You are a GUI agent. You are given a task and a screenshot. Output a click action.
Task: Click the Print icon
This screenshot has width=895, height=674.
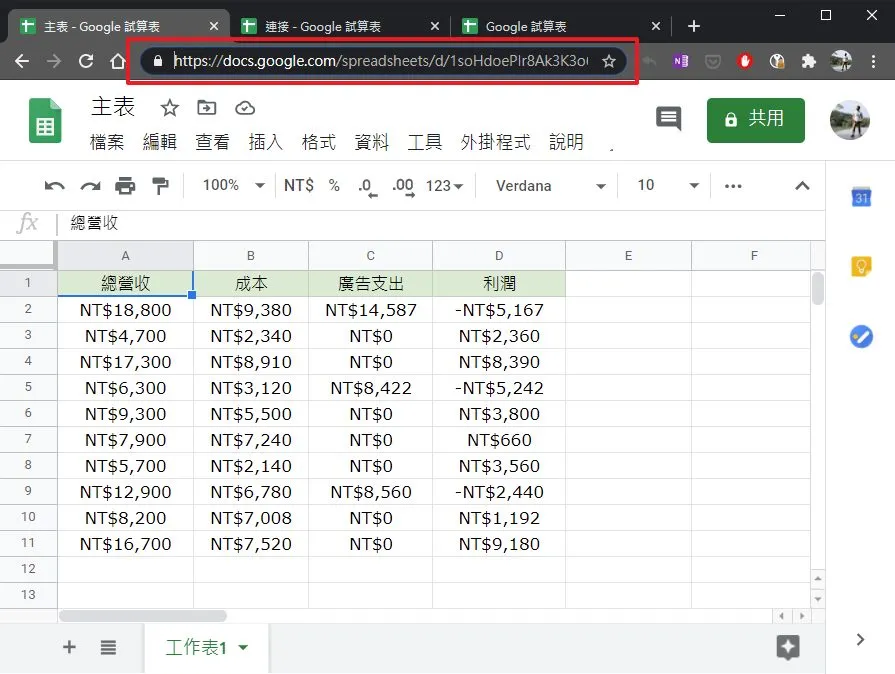click(125, 185)
